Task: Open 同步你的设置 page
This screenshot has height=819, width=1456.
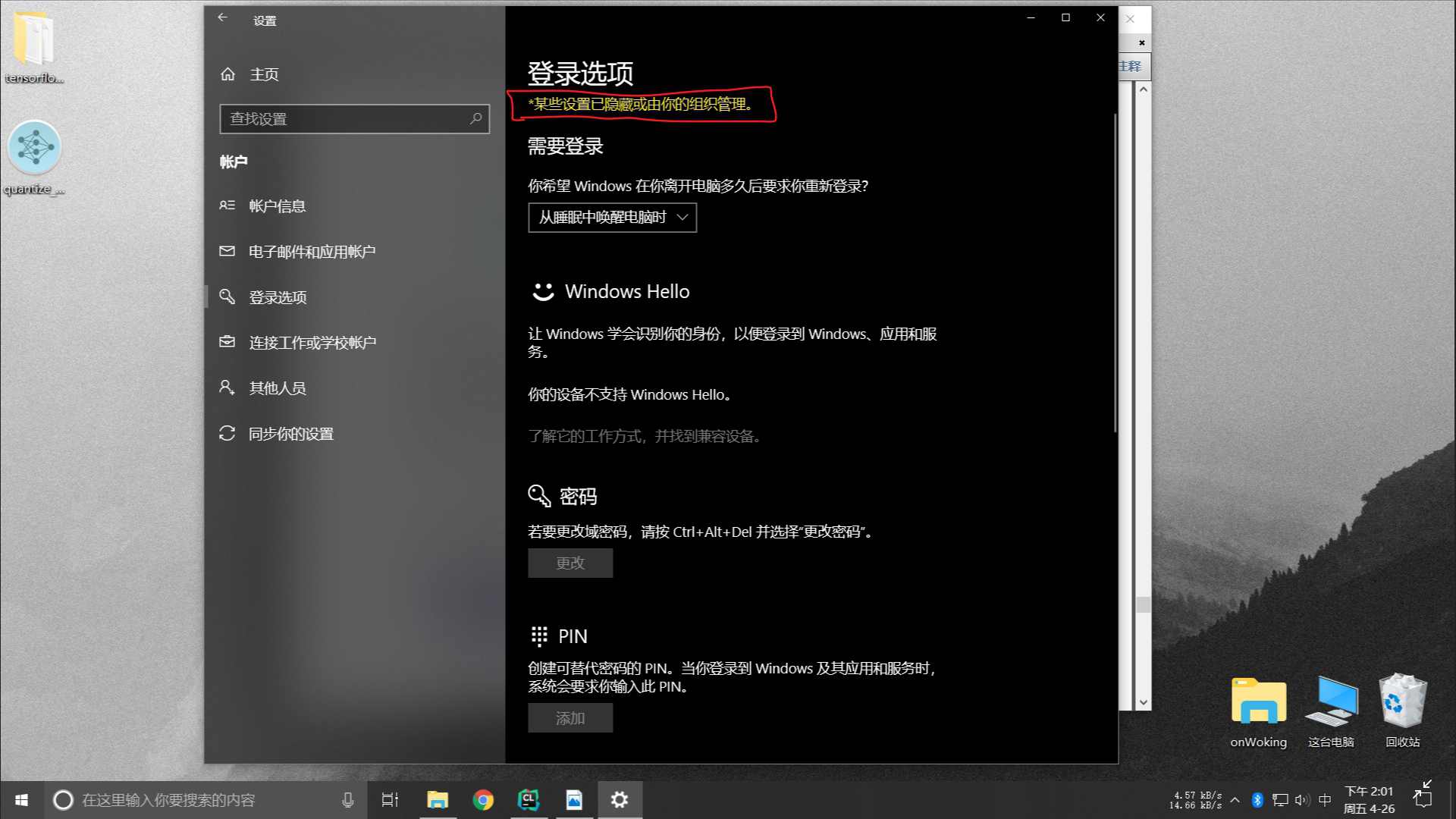Action: click(290, 434)
